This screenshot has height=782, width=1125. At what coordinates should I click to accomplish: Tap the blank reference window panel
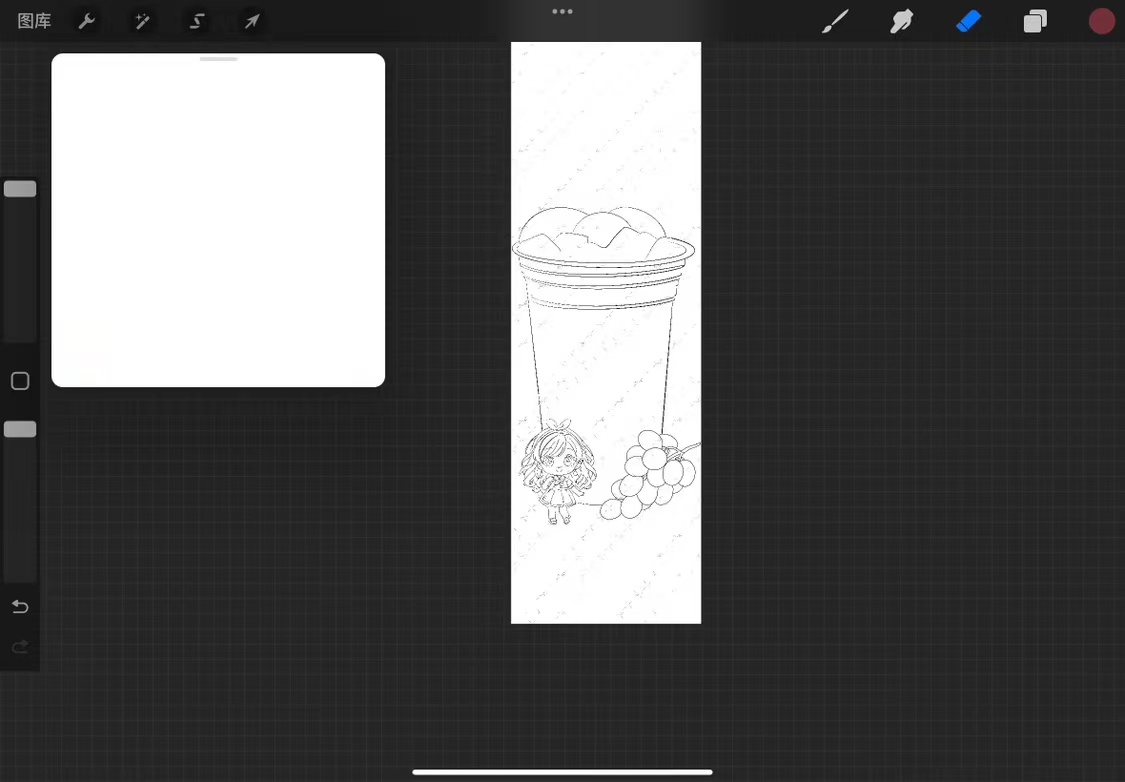(218, 220)
